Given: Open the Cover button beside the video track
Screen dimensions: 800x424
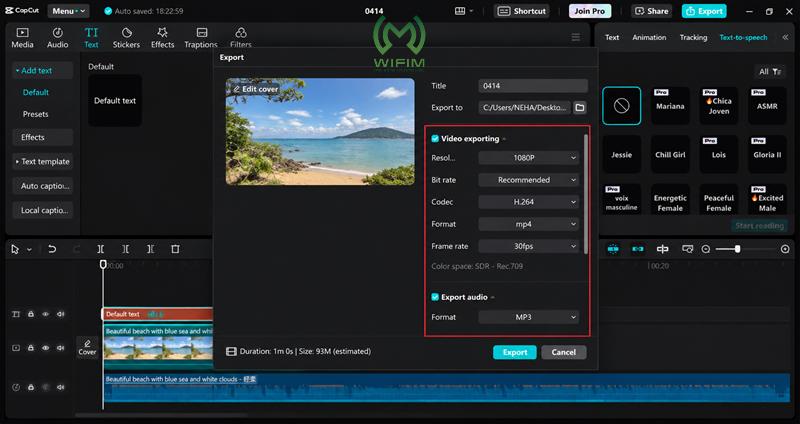Looking at the screenshot, I should [87, 347].
